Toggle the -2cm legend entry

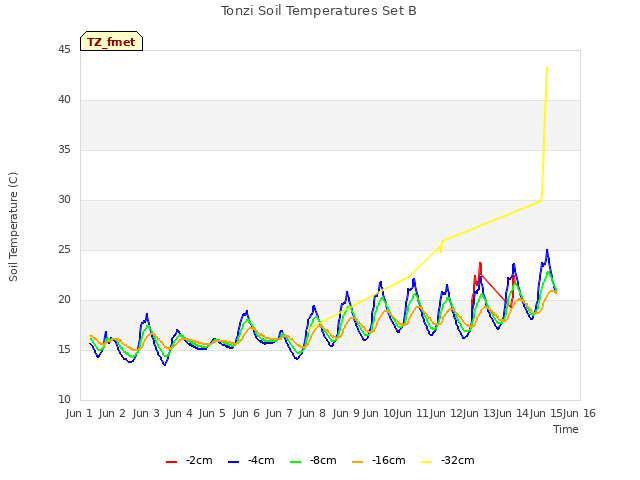(189, 461)
